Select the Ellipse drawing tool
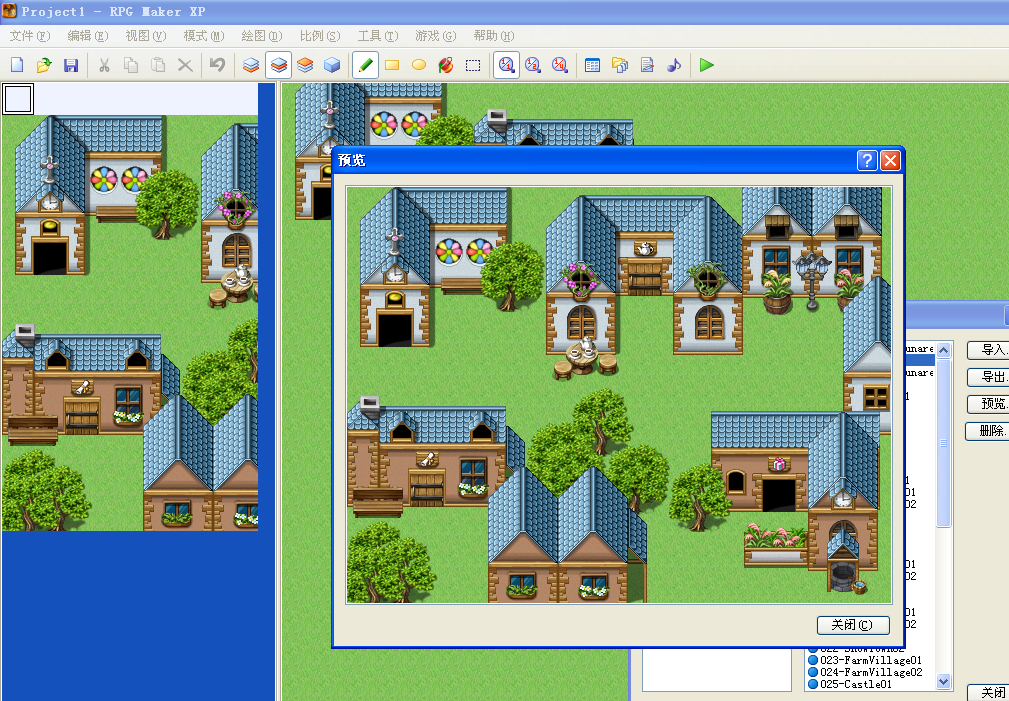The image size is (1009, 701). click(x=419, y=65)
